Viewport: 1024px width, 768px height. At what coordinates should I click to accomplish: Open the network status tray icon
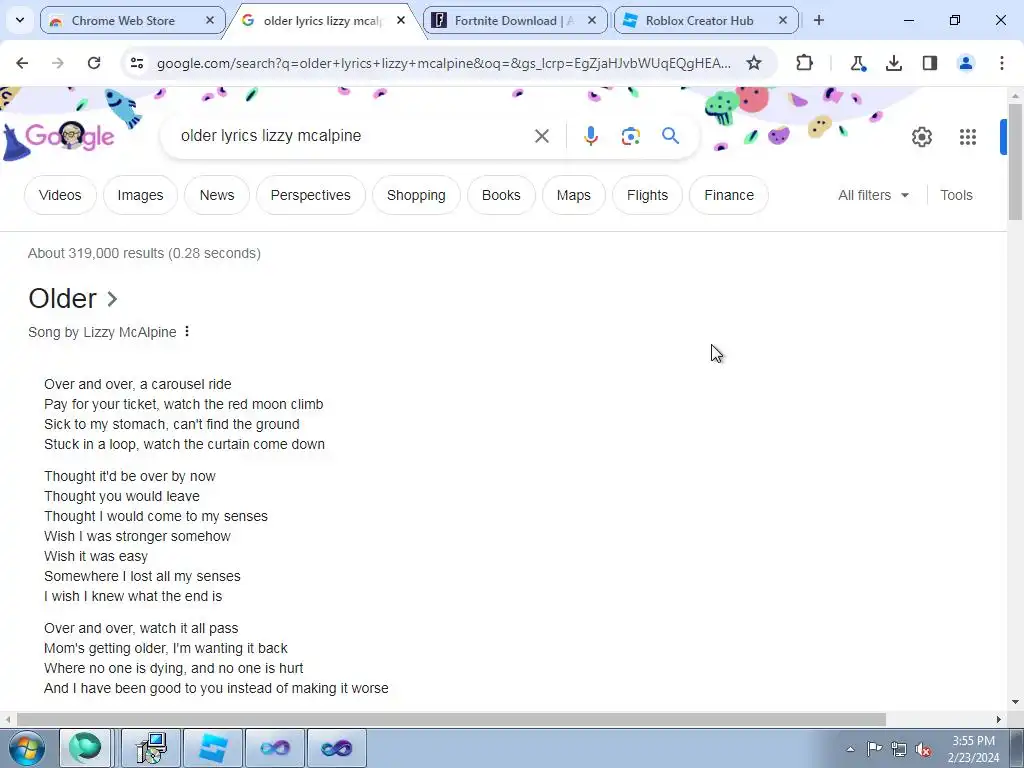(899, 749)
